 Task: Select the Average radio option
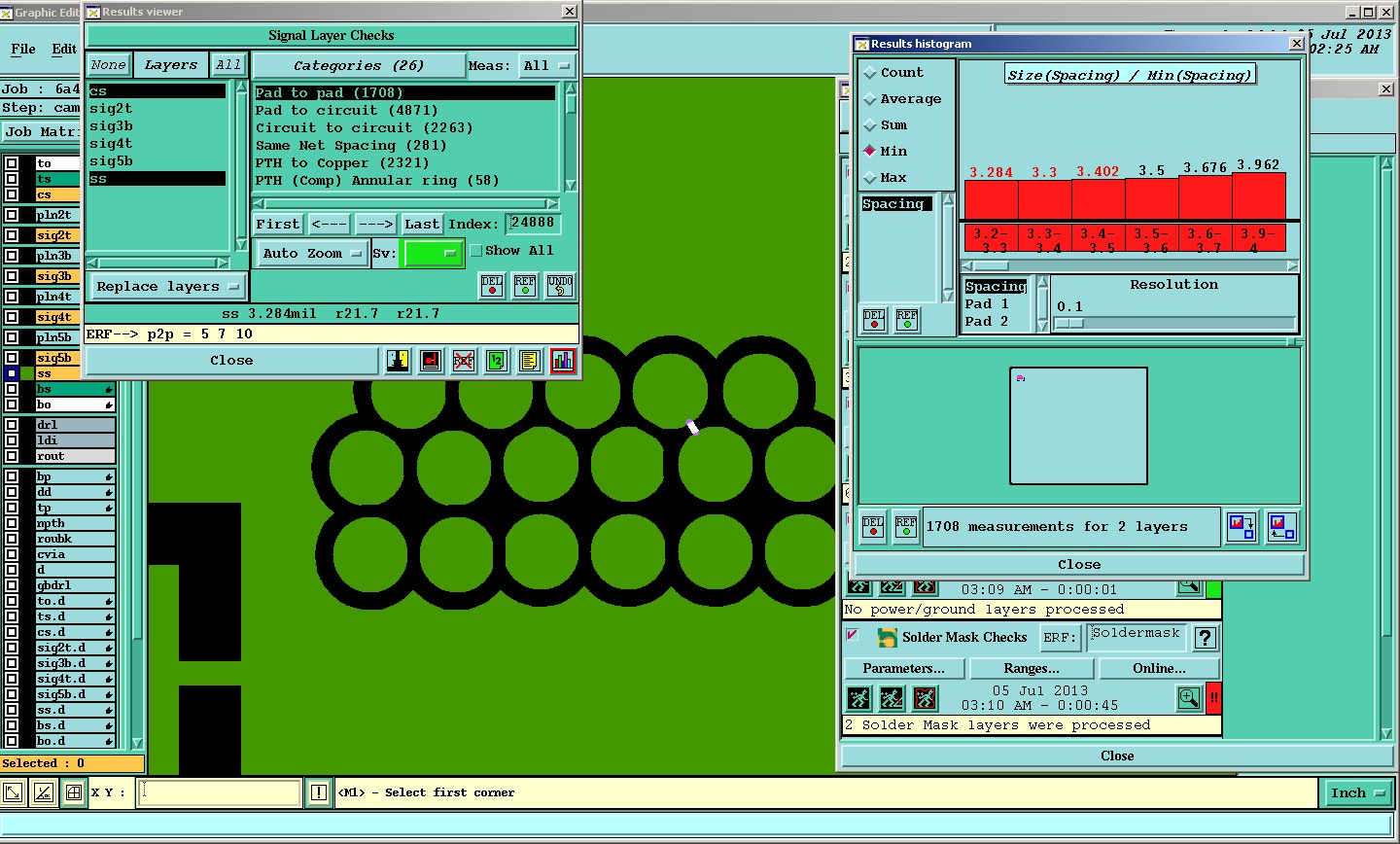870,99
